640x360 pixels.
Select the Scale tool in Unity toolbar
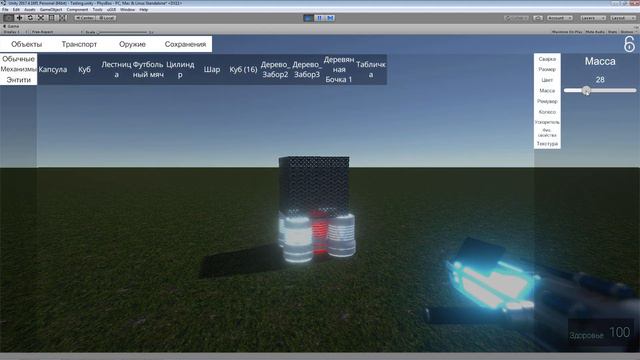pyautogui.click(x=41, y=18)
